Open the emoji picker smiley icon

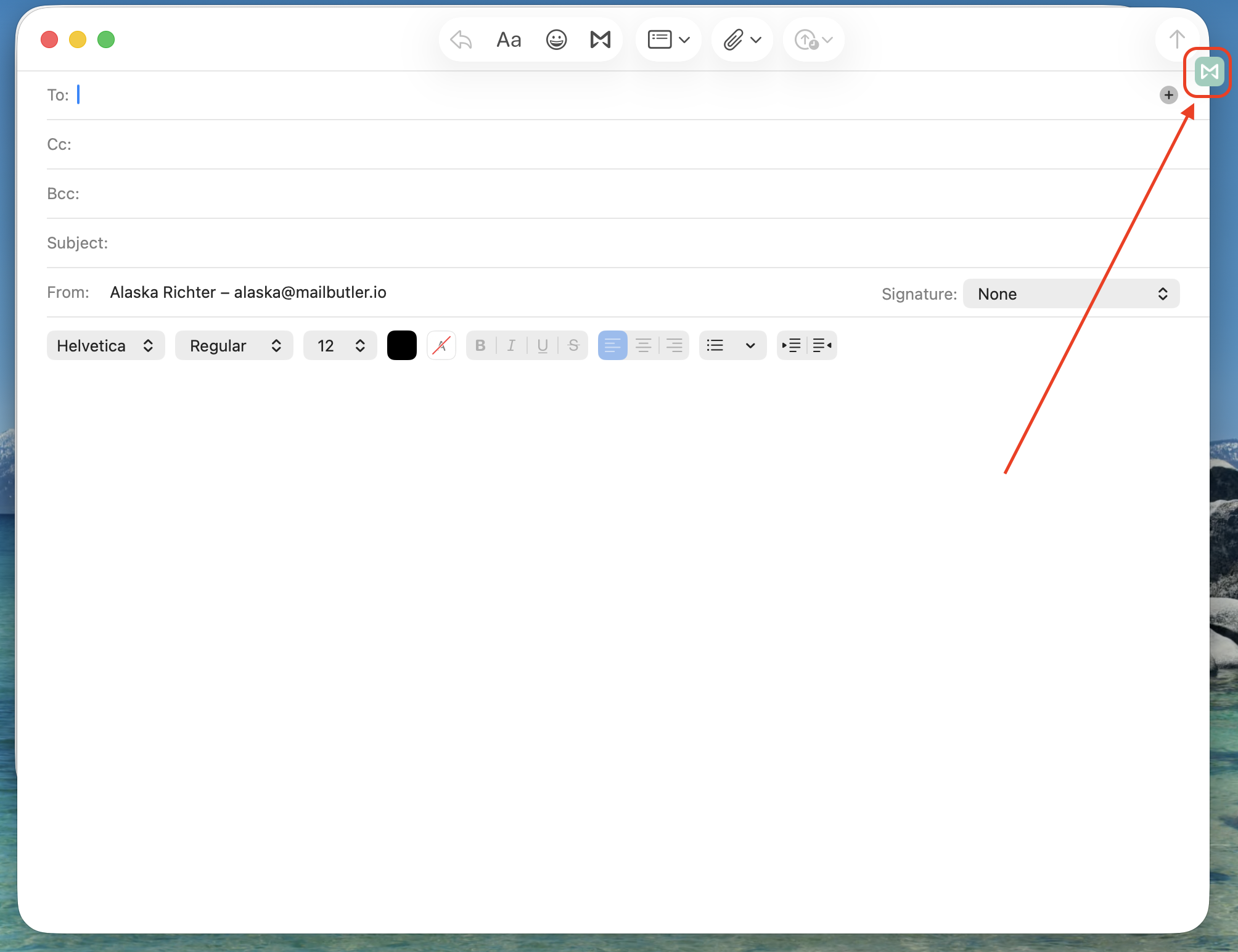[556, 40]
